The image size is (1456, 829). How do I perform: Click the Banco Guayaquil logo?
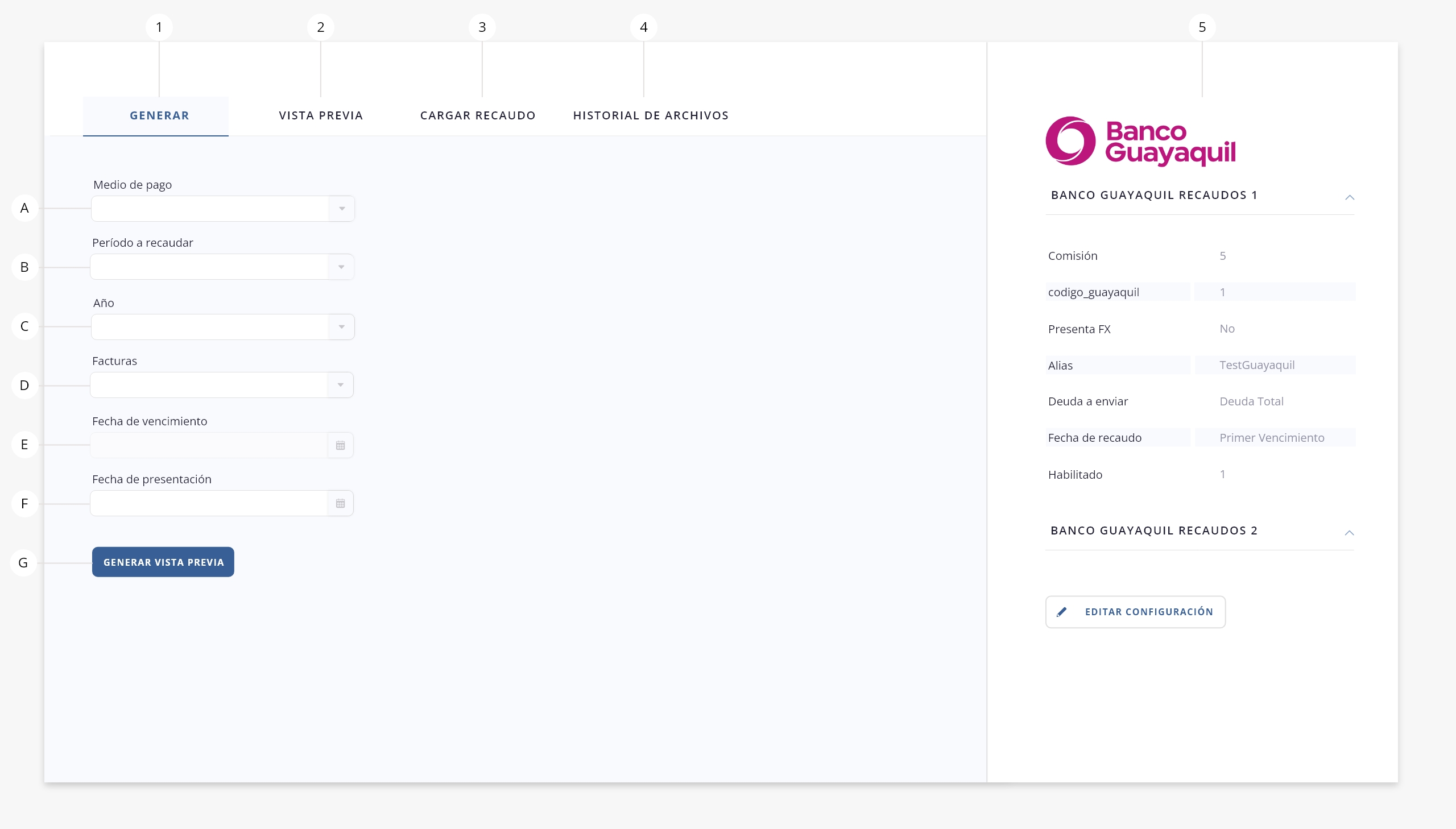[1140, 141]
